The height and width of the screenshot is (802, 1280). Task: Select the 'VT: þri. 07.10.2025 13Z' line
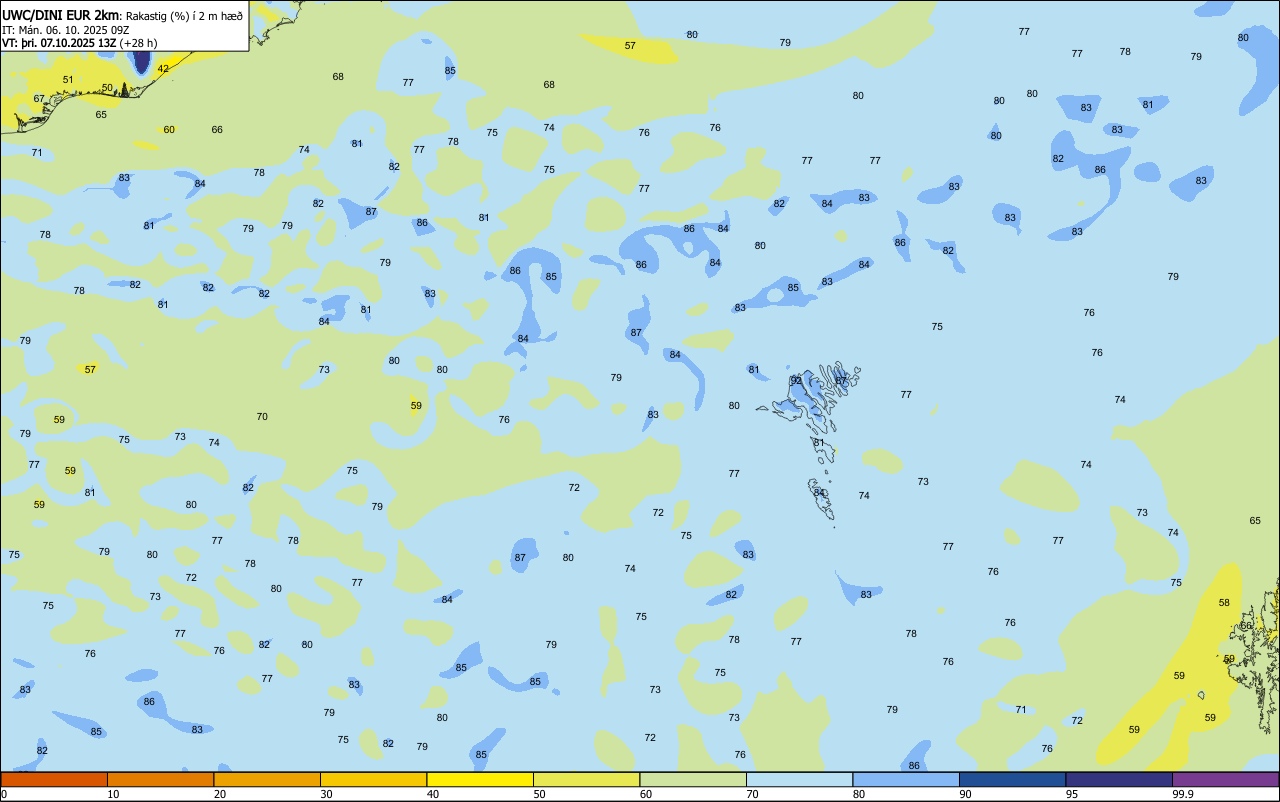point(58,43)
